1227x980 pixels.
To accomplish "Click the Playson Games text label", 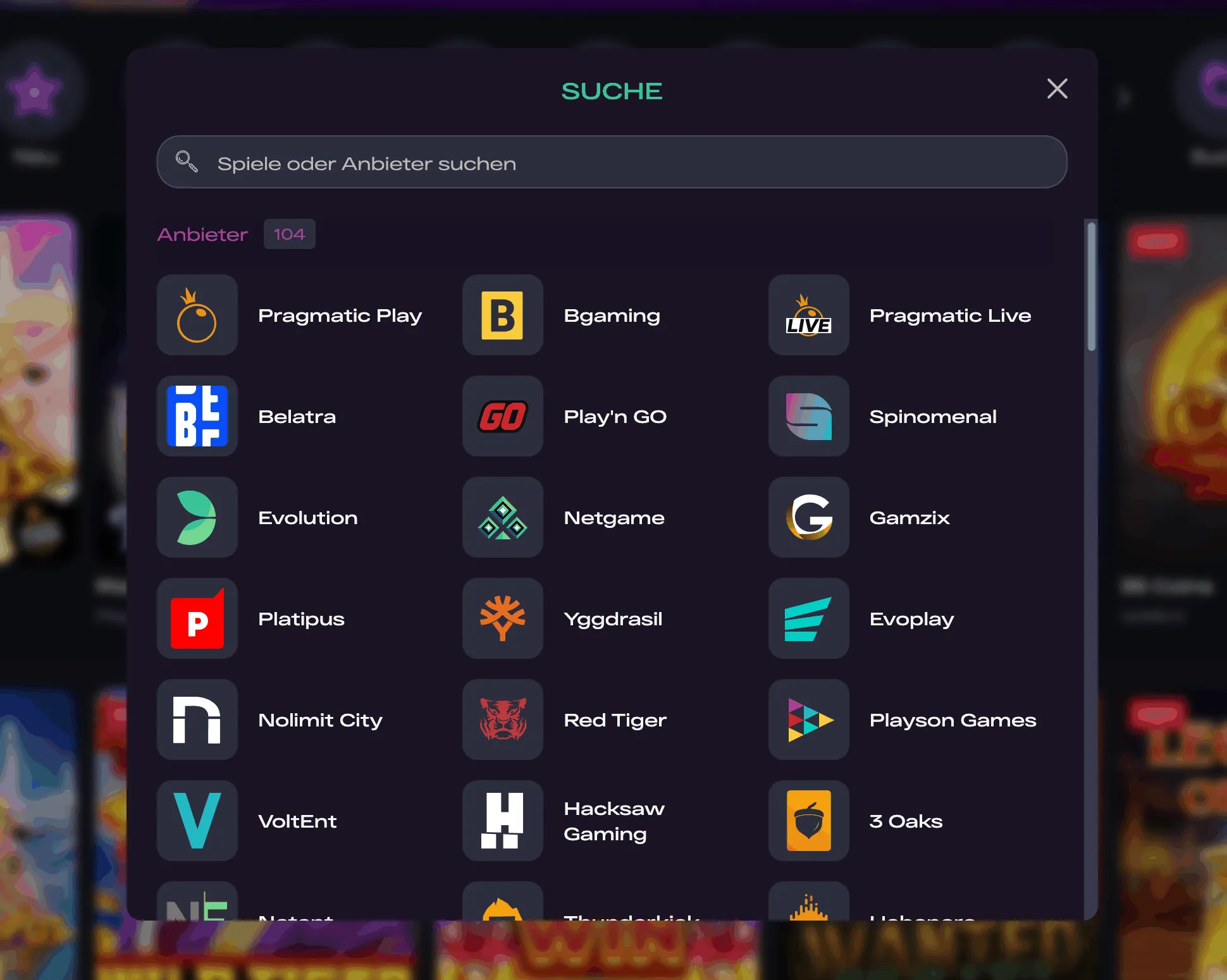I will click(953, 720).
